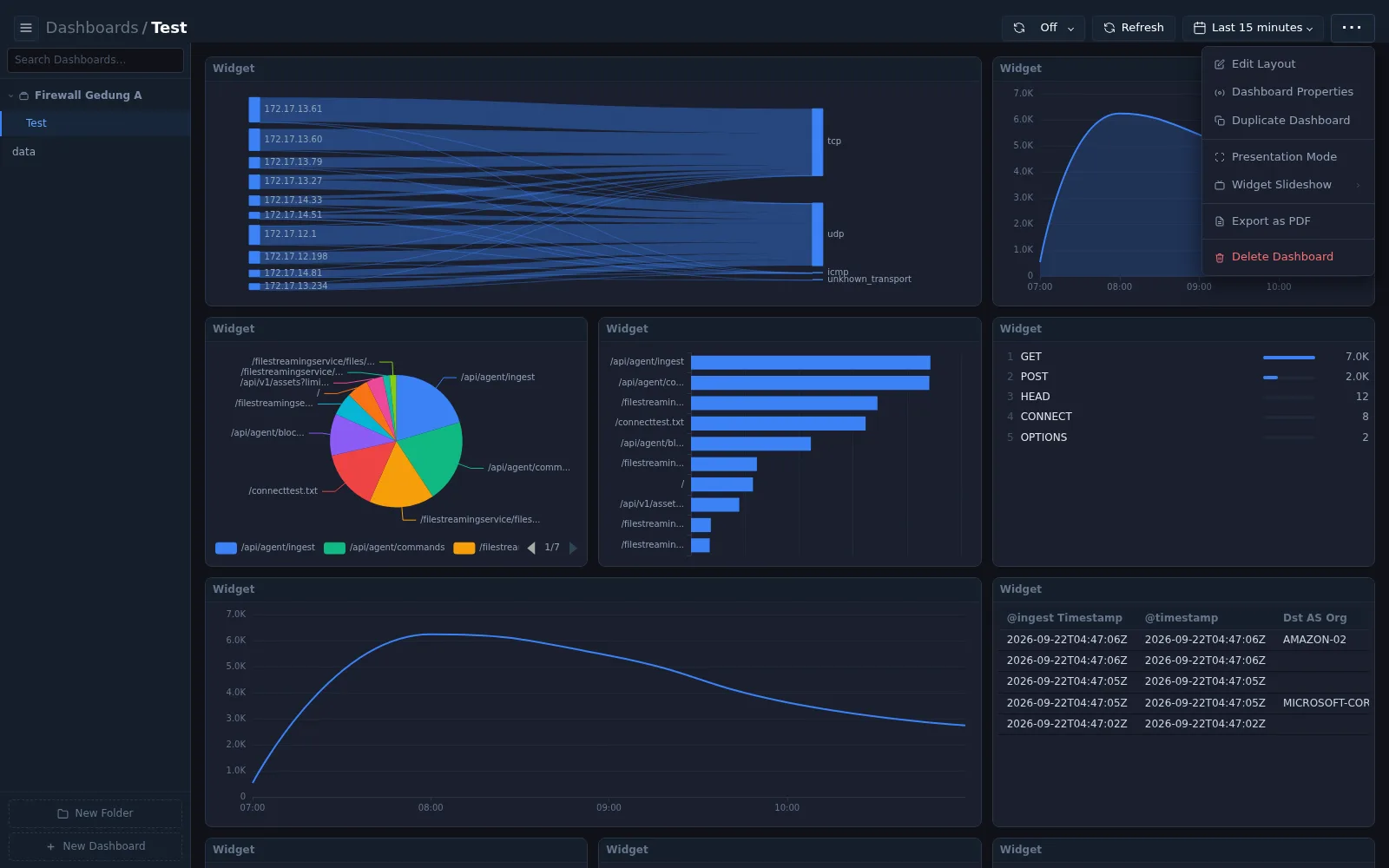The image size is (1389, 868).
Task: Click the Edit Layout pencil icon
Action: point(1220,64)
